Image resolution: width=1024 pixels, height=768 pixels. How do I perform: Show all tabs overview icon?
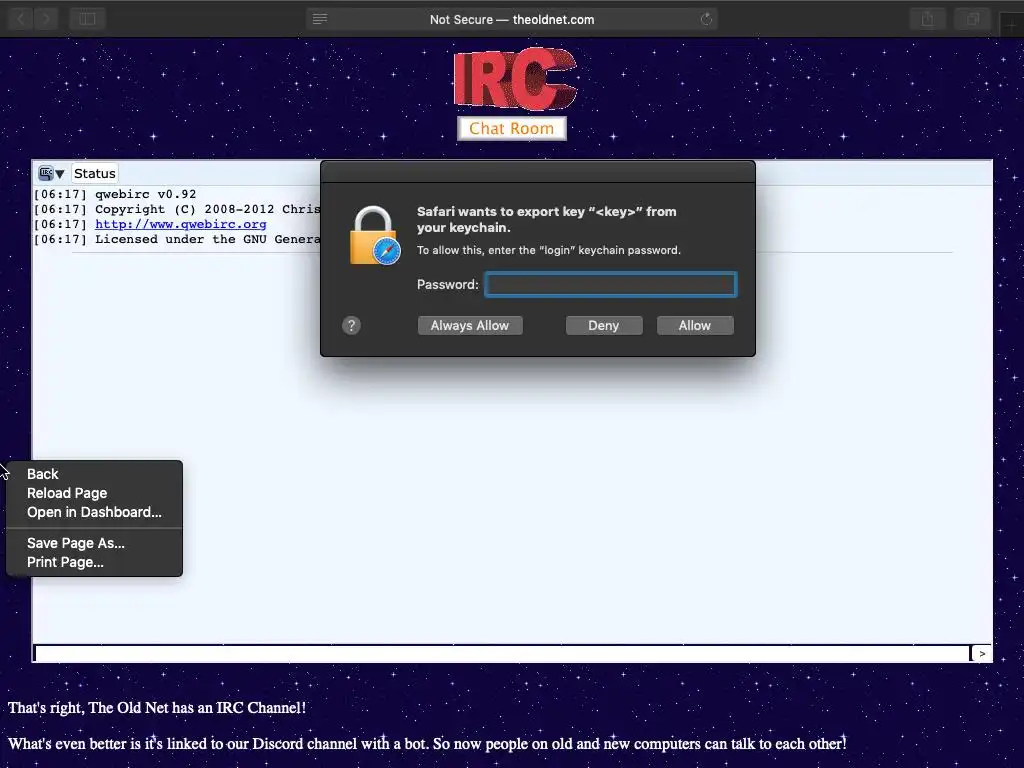pos(972,19)
